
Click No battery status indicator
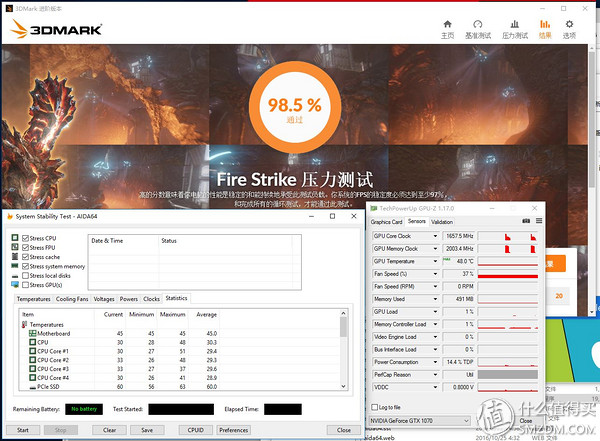[84, 409]
